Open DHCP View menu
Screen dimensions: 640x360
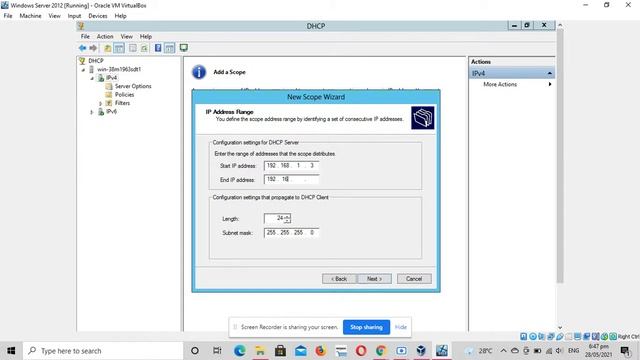tap(127, 36)
